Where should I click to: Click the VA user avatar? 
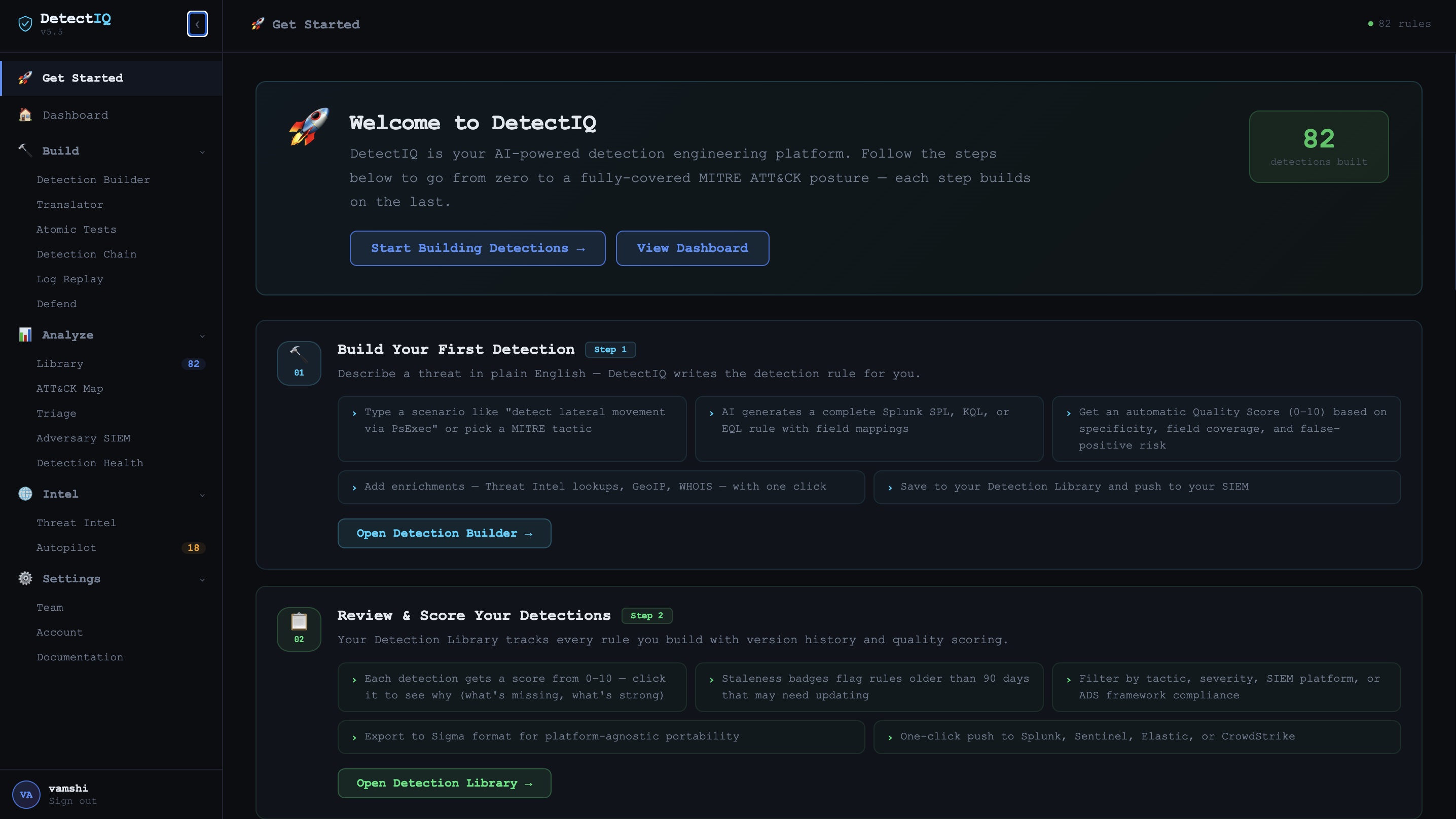point(26,794)
